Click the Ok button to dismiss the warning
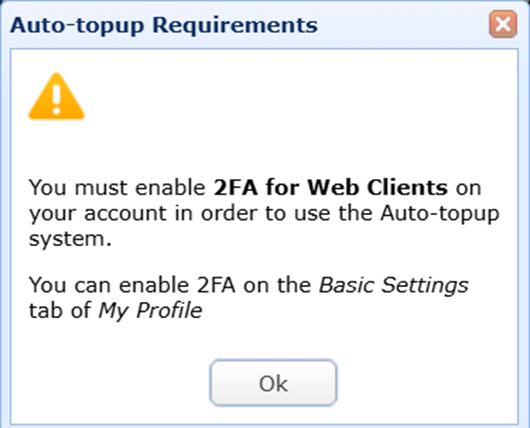Image resolution: width=530 pixels, height=428 pixels. (x=273, y=383)
